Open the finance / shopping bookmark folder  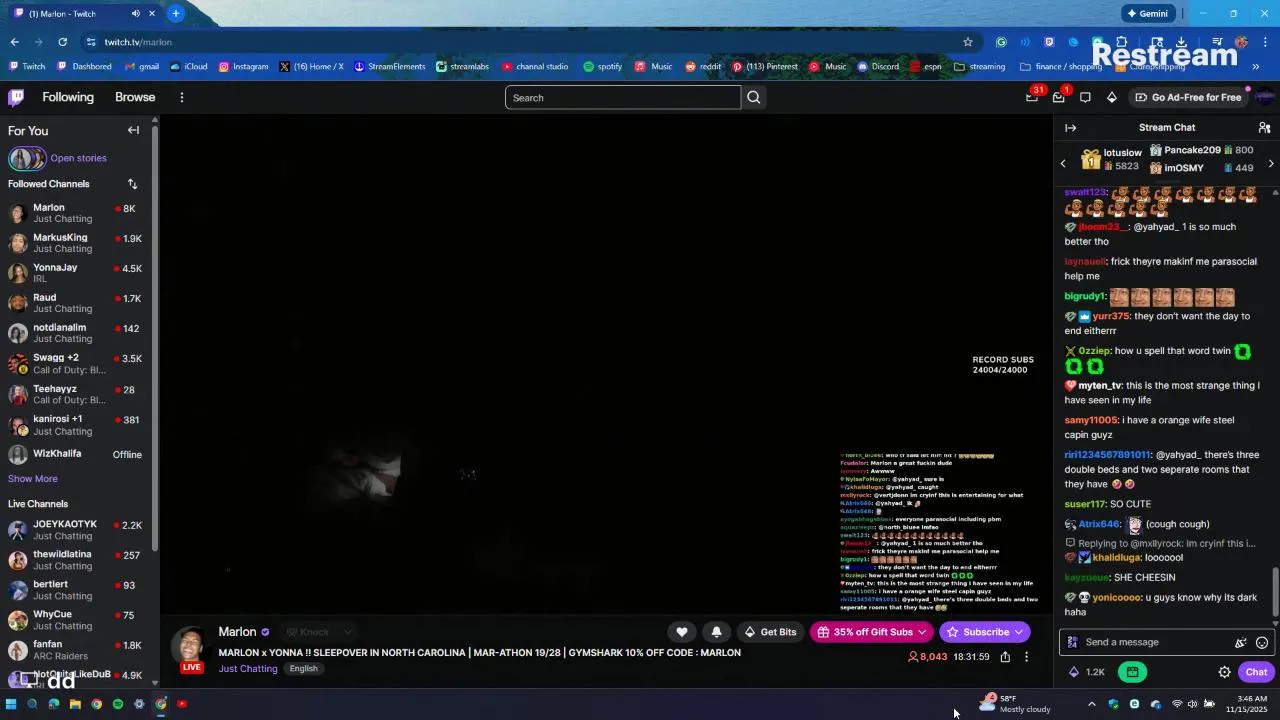coord(1060,67)
